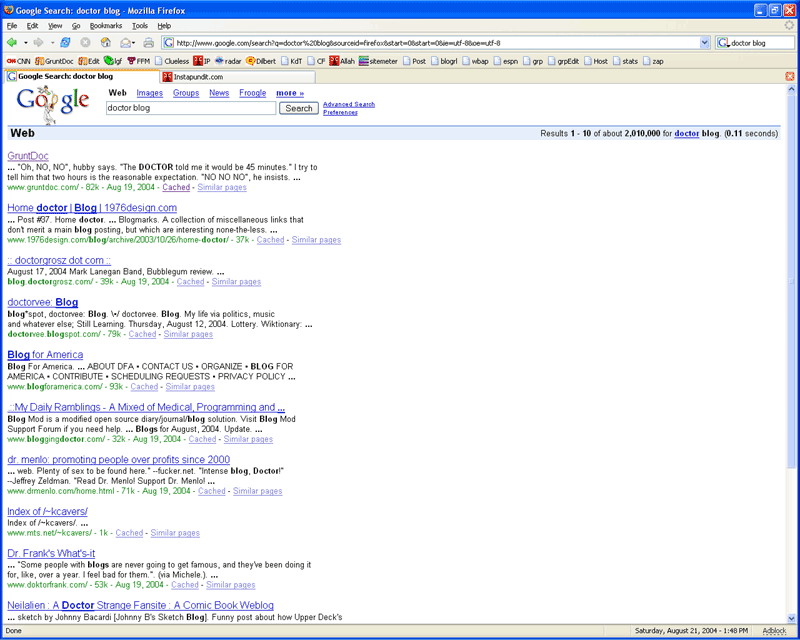Open grpEdit bookmark

click(x=563, y=61)
